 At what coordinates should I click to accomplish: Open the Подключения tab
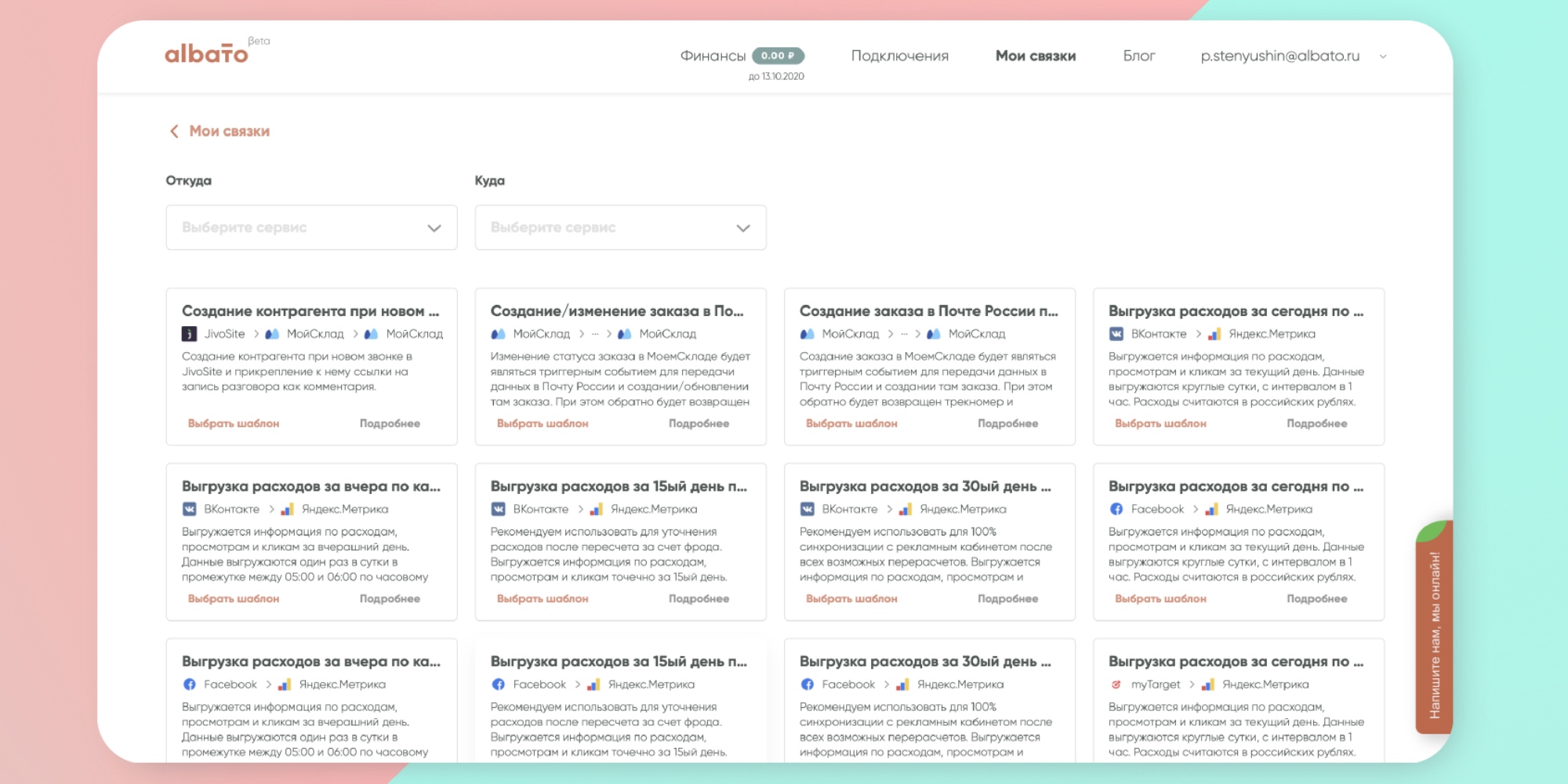point(900,56)
